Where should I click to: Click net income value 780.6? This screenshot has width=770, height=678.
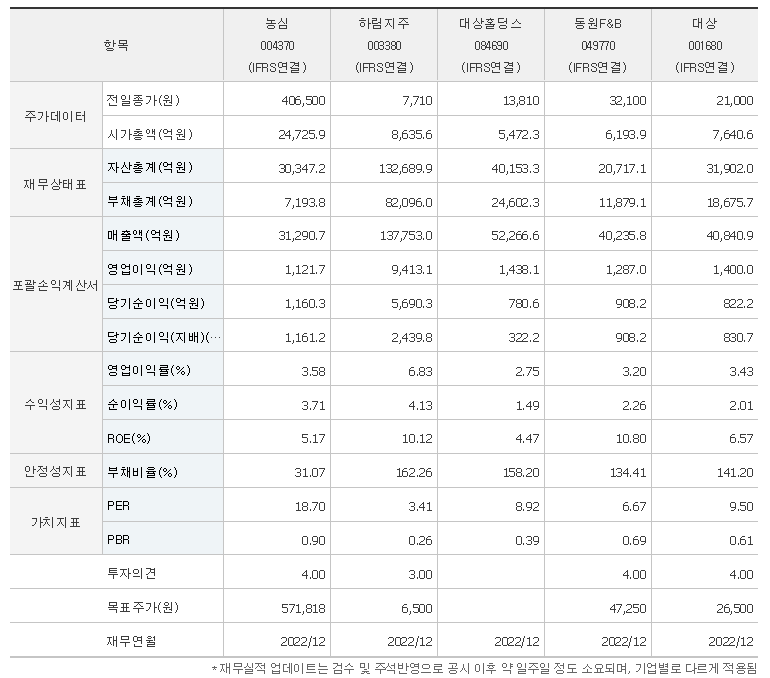523,303
